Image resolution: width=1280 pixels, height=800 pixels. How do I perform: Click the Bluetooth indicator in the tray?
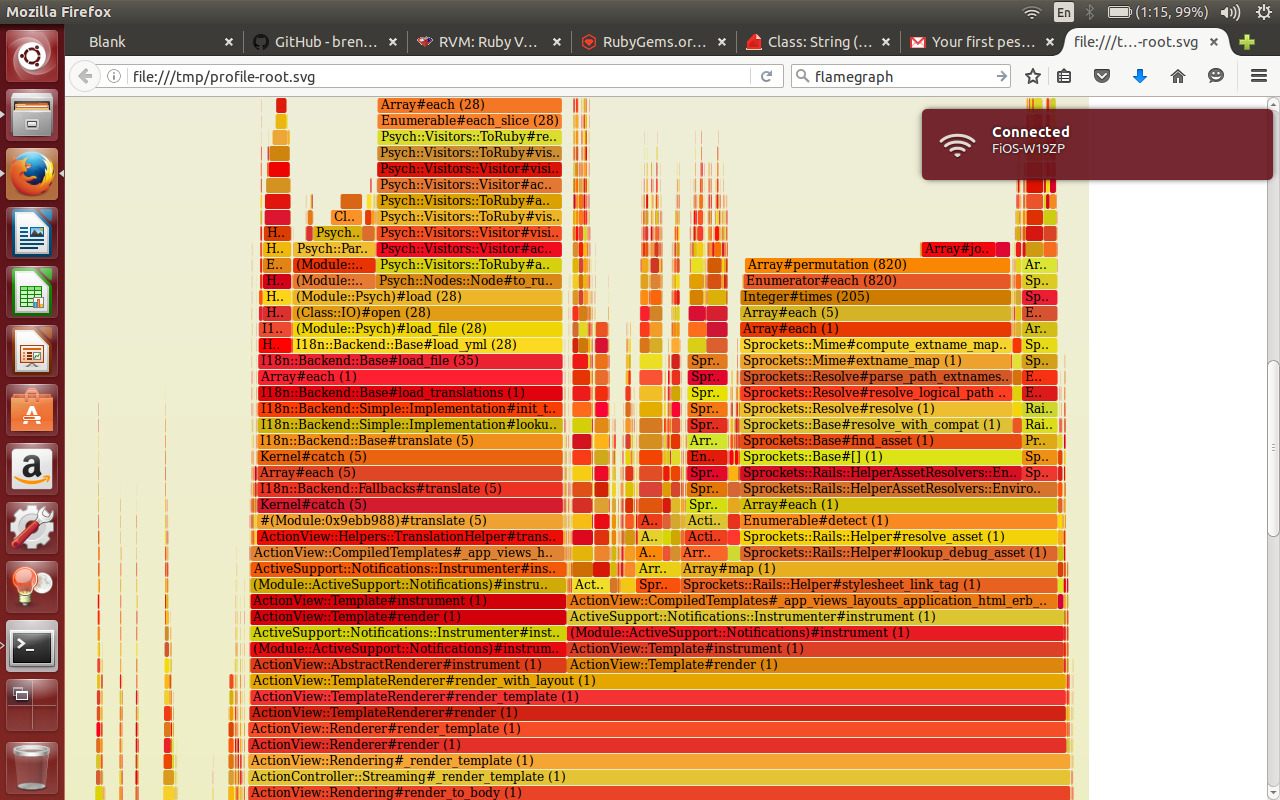(x=1089, y=12)
